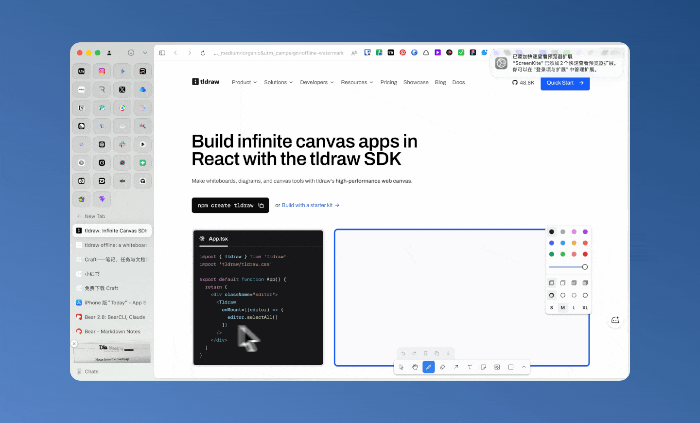The width and height of the screenshot is (700, 423).
Task: Select the sticky note tool
Action: click(483, 367)
